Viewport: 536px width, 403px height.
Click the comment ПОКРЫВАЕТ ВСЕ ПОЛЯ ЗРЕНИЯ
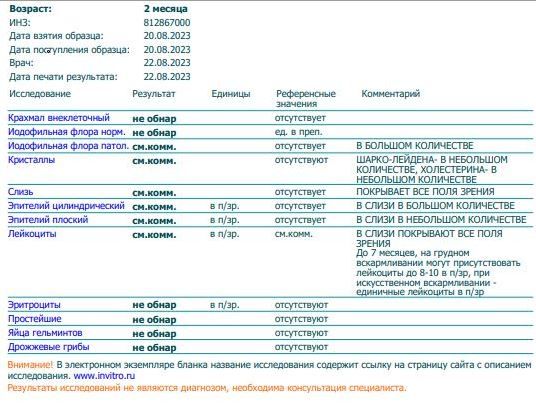425,192
